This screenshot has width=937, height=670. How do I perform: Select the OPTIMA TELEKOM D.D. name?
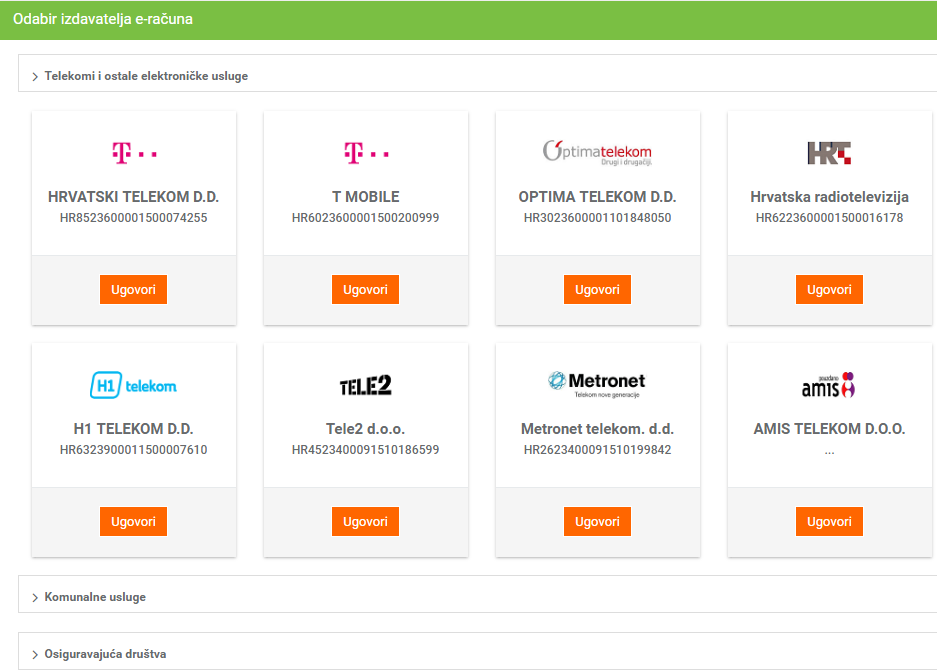coord(597,197)
